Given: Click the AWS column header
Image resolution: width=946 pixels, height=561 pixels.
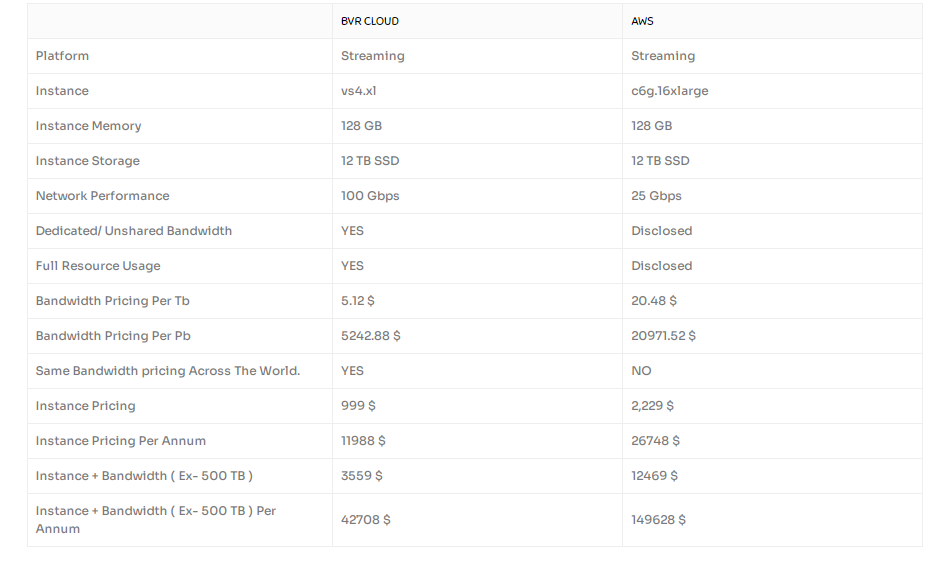Looking at the screenshot, I should (642, 21).
